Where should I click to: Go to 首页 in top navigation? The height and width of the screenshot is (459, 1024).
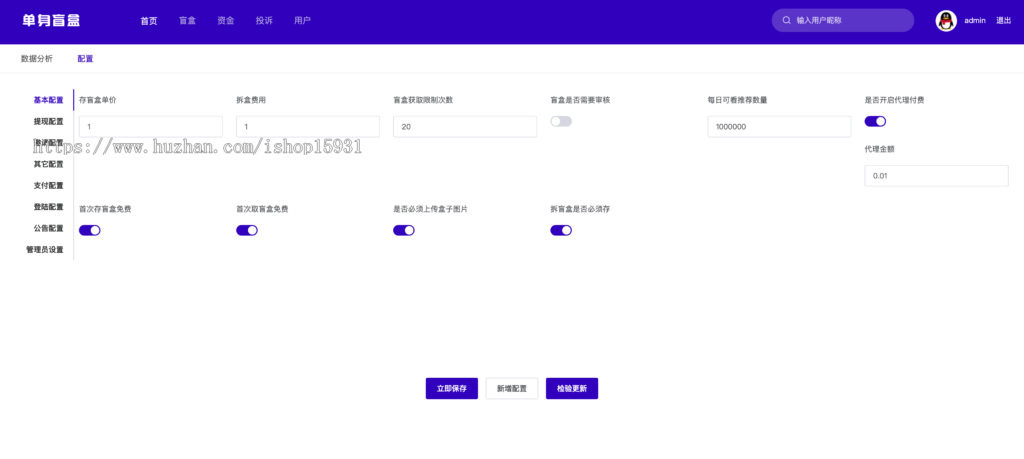tap(149, 21)
